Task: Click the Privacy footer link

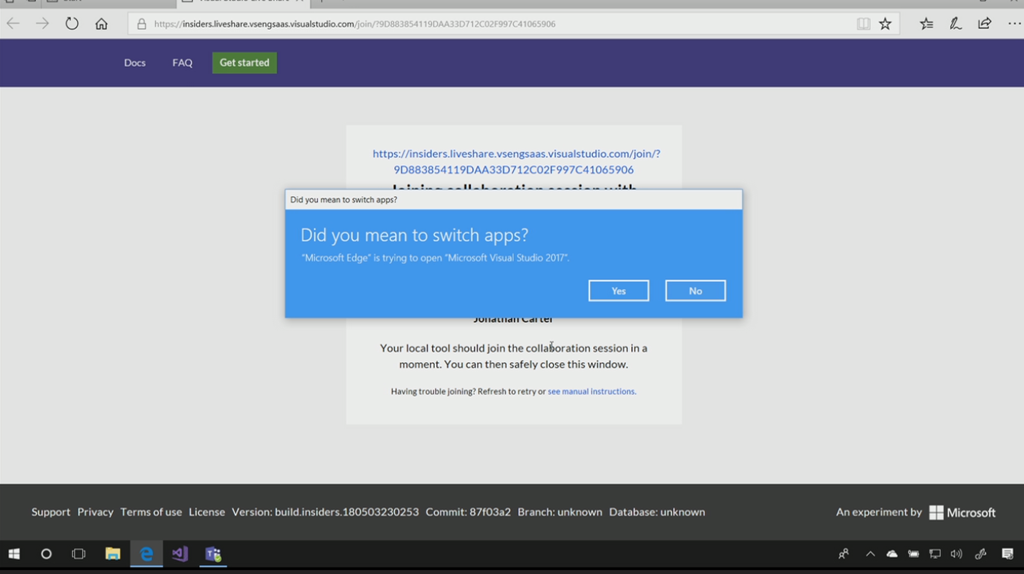Action: tap(95, 512)
